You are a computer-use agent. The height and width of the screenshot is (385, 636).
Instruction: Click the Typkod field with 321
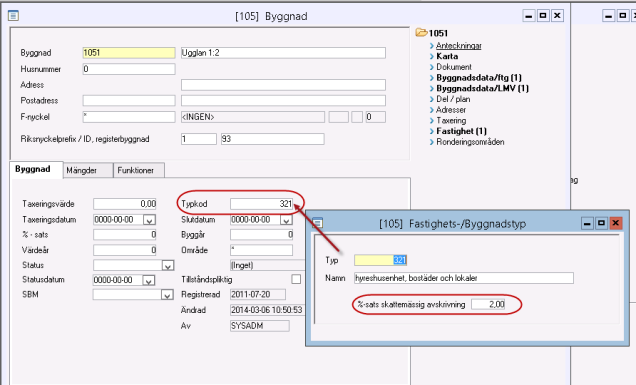(261, 204)
